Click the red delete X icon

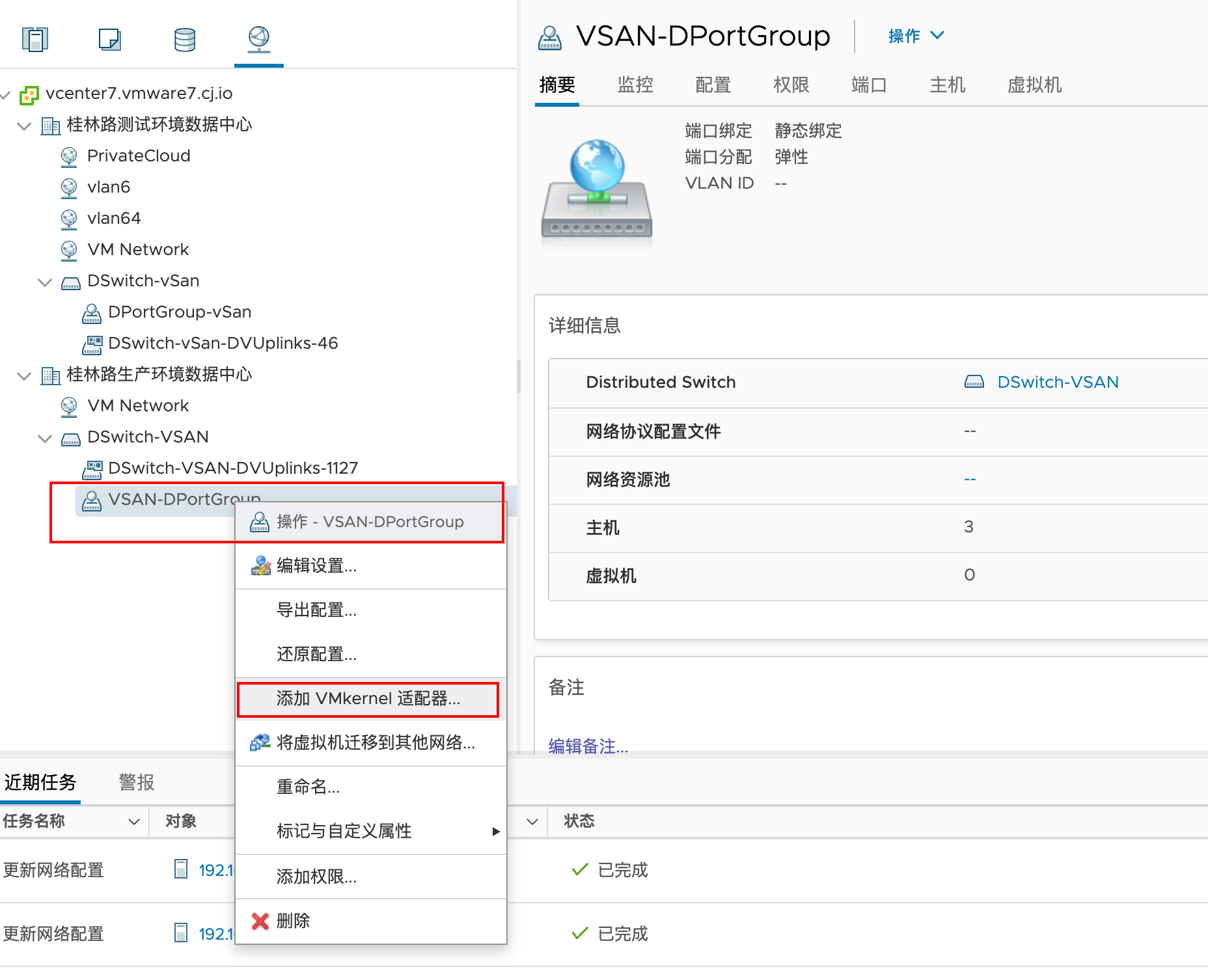pos(260,921)
